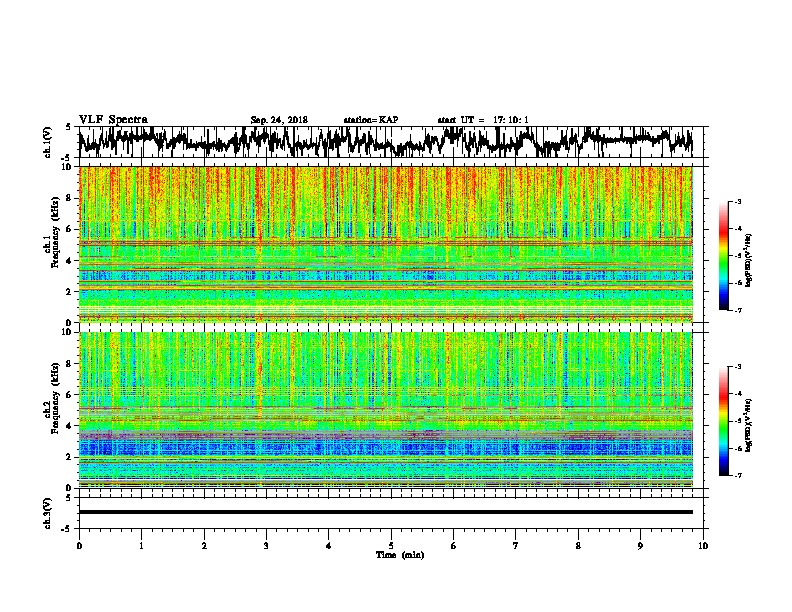
Task: Click the log(PSD) label beside ch.1 colorbar
Action: click(748, 261)
